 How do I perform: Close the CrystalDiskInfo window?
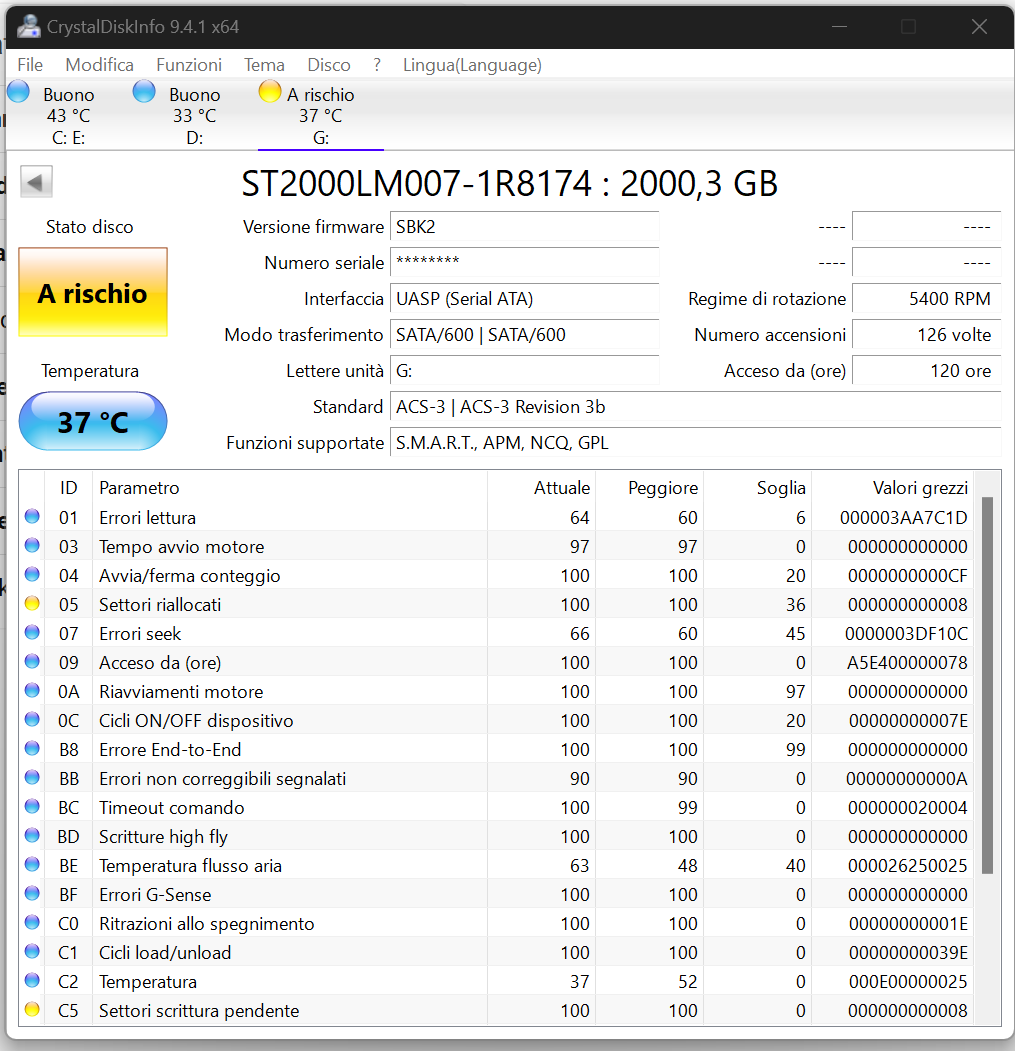pos(979,26)
